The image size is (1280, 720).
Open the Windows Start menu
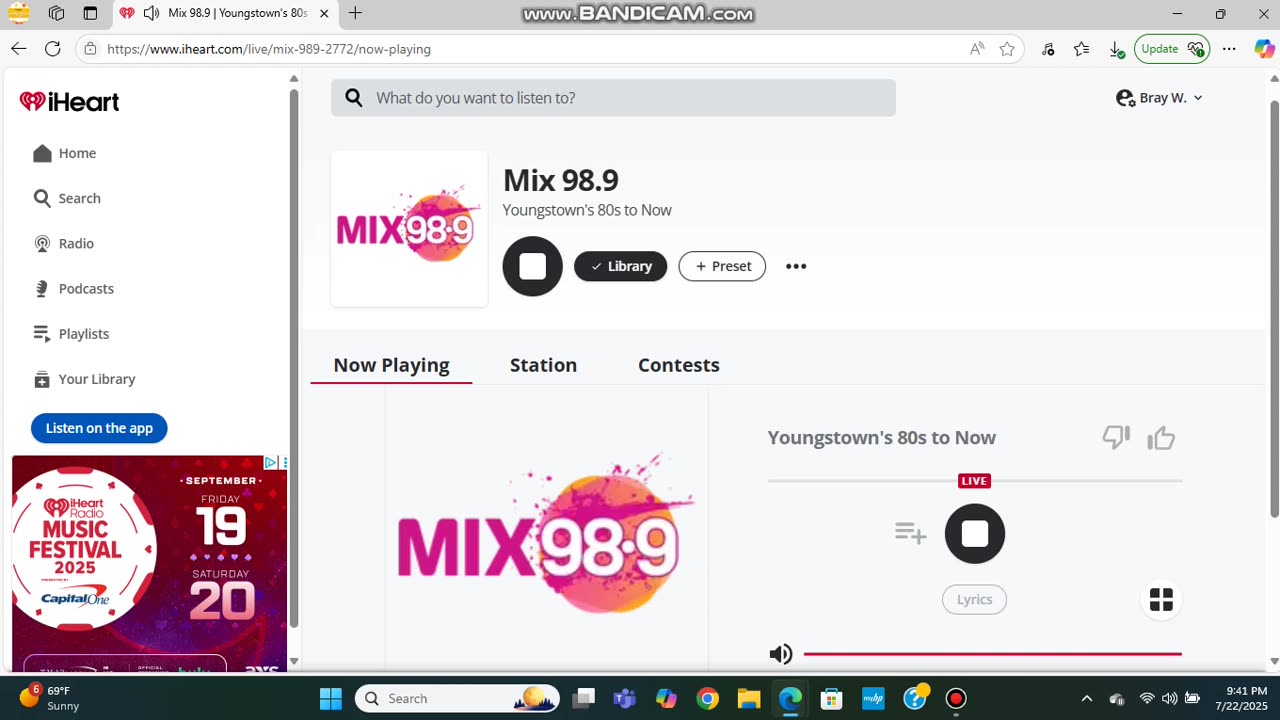click(x=330, y=698)
